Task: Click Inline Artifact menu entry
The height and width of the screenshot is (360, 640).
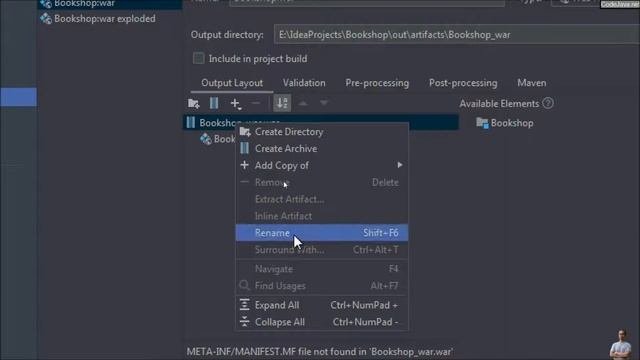Action: point(322,216)
